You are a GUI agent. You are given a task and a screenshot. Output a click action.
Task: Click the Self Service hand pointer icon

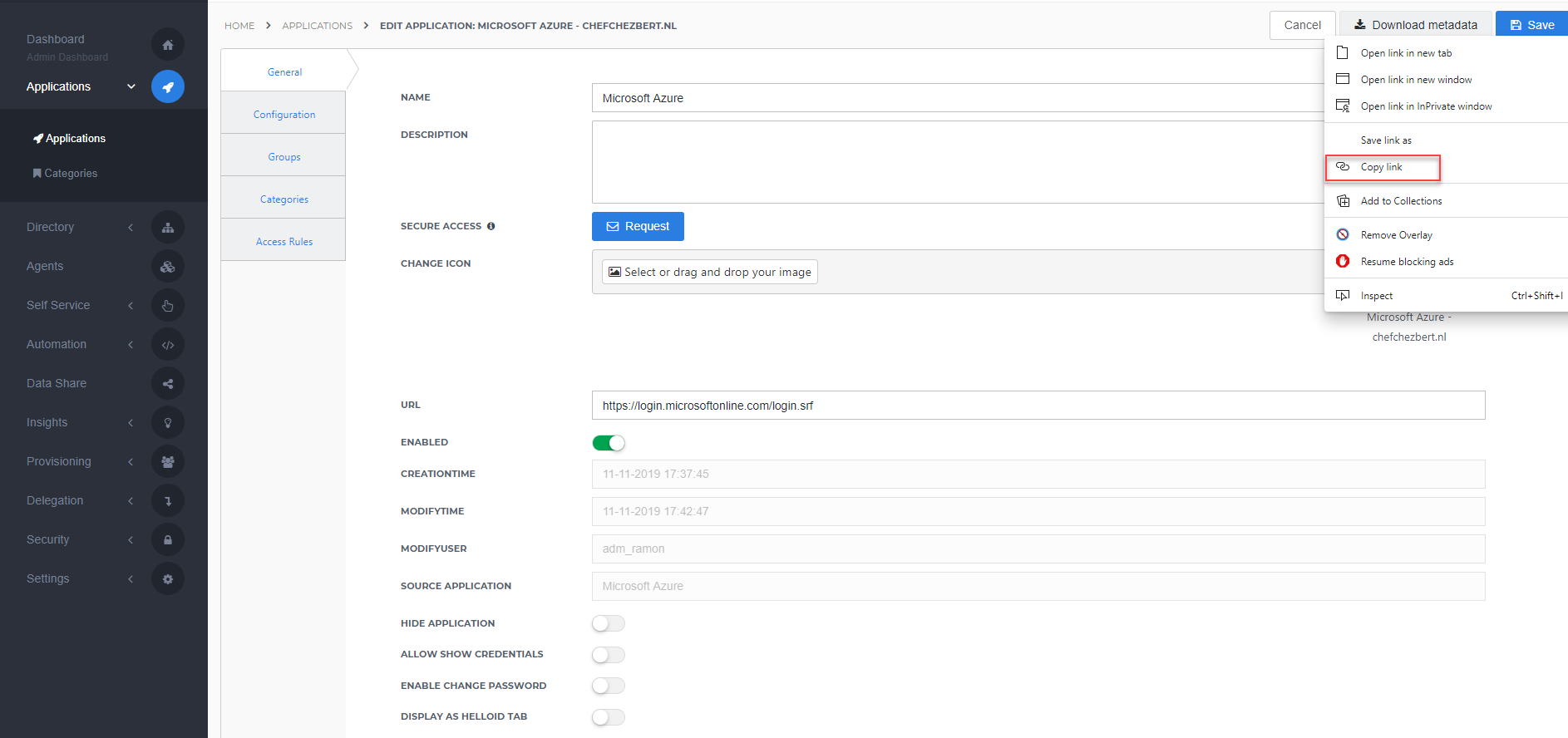167,306
